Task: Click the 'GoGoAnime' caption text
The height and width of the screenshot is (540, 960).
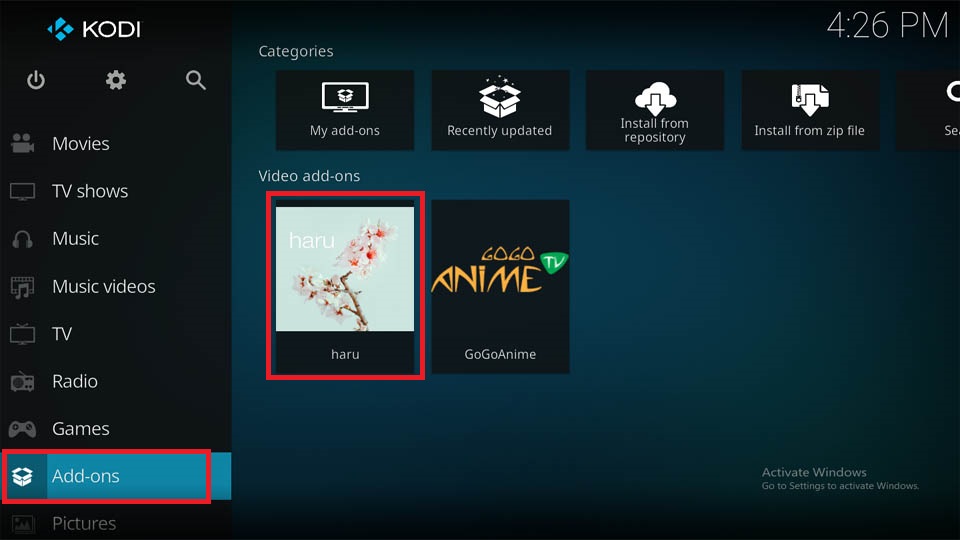Action: tap(500, 354)
